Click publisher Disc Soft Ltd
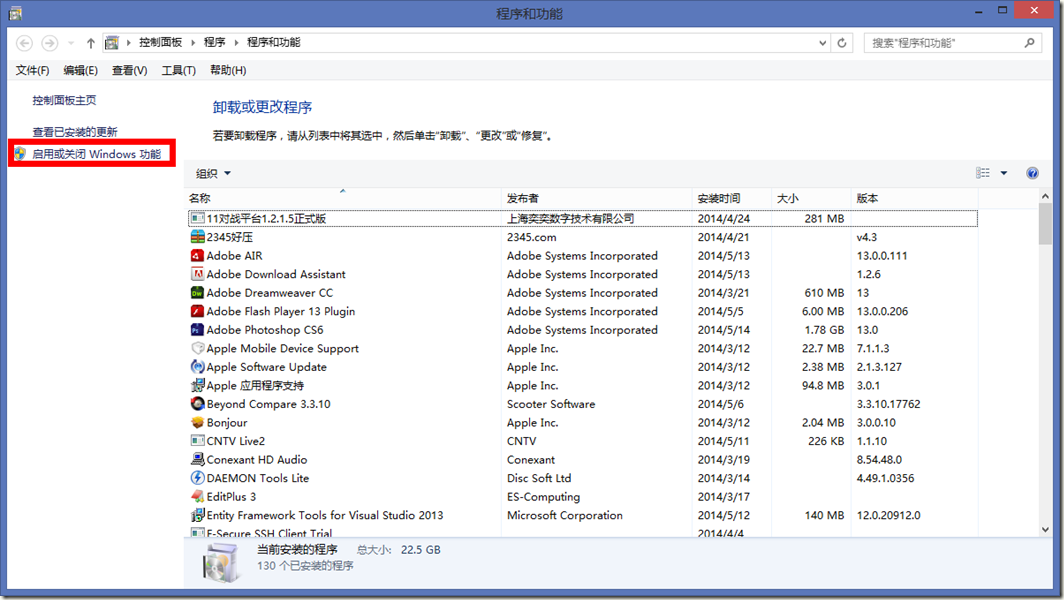This screenshot has height=600, width=1064. click(x=539, y=479)
